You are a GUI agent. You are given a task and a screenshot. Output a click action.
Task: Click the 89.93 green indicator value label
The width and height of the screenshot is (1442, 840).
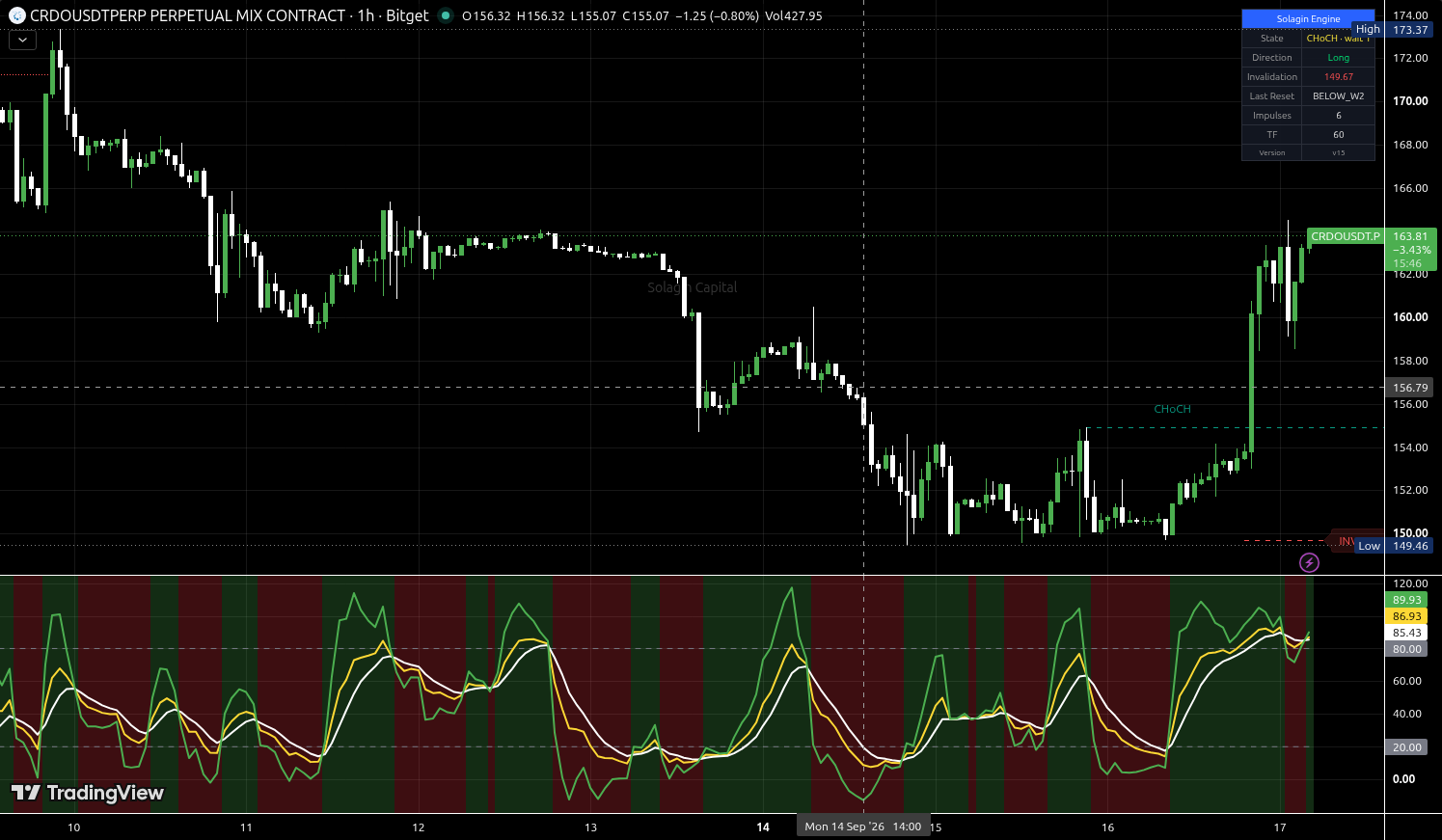(1407, 600)
